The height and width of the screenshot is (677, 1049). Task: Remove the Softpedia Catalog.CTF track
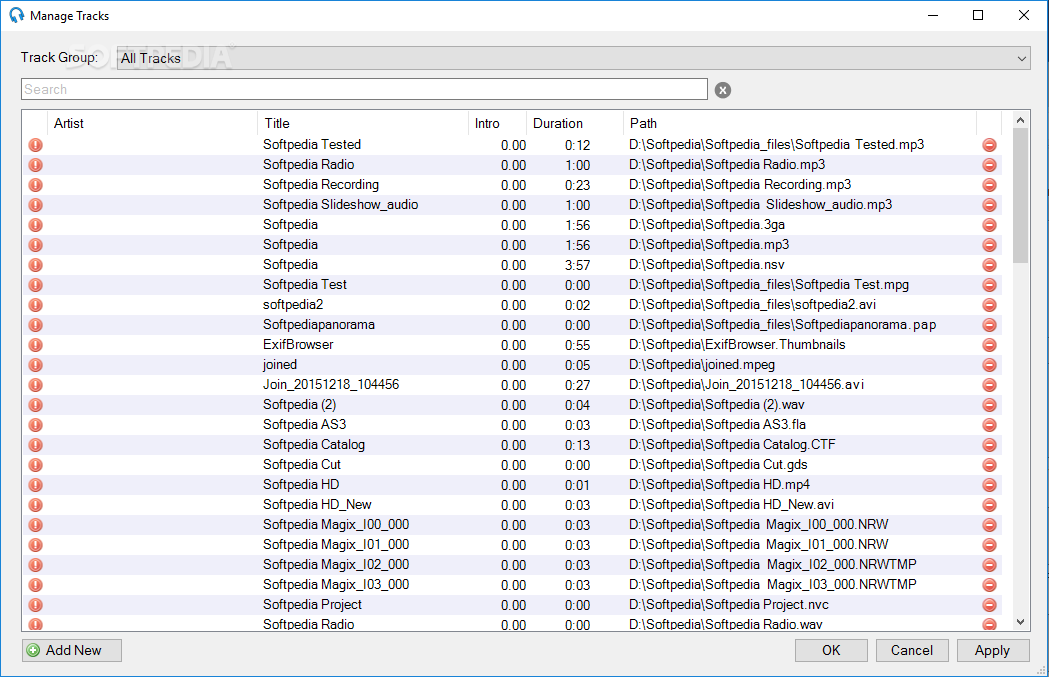[x=989, y=445]
